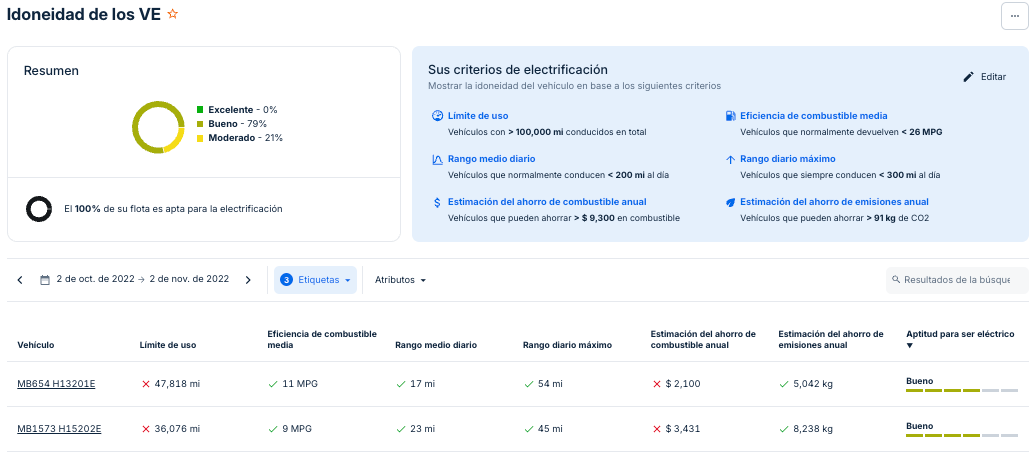Click the green Excelente legend swatch
Screen dimensions: 1032x456
point(200,109)
